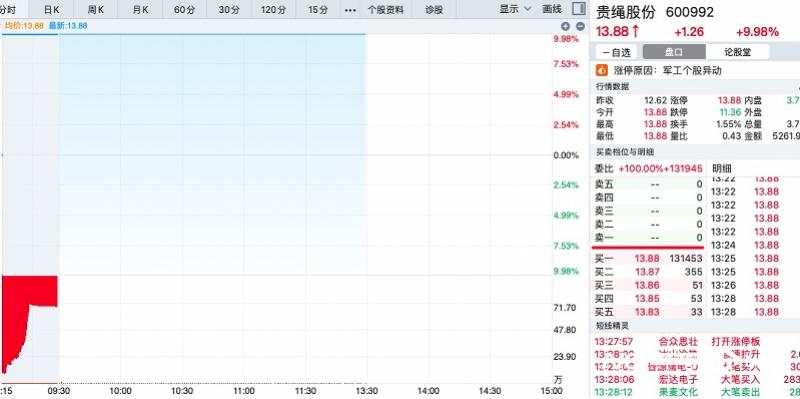The width and height of the screenshot is (800, 399).
Task: Switch to 周K chart tab
Action: (96, 10)
